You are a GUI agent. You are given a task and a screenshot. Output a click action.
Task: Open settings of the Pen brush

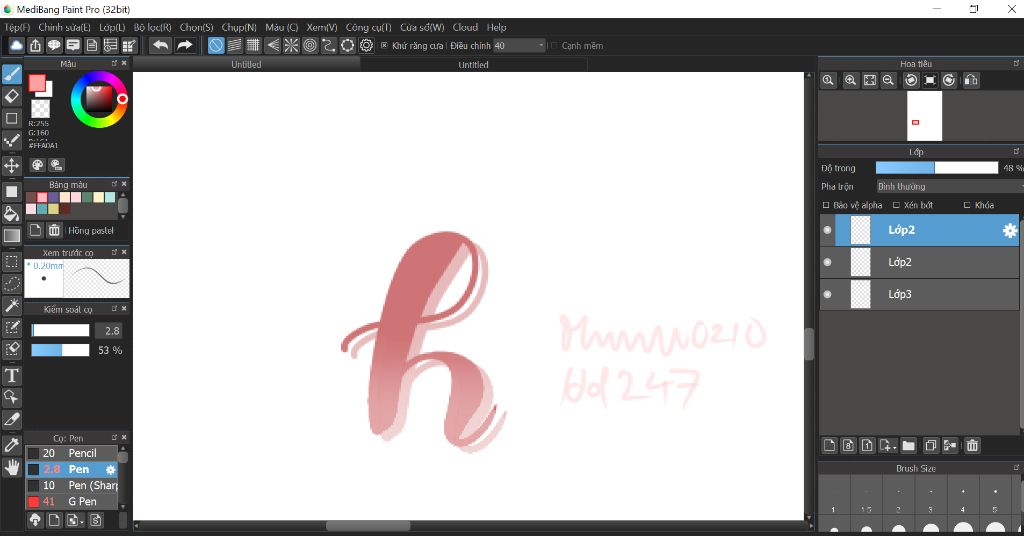pyautogui.click(x=110, y=469)
